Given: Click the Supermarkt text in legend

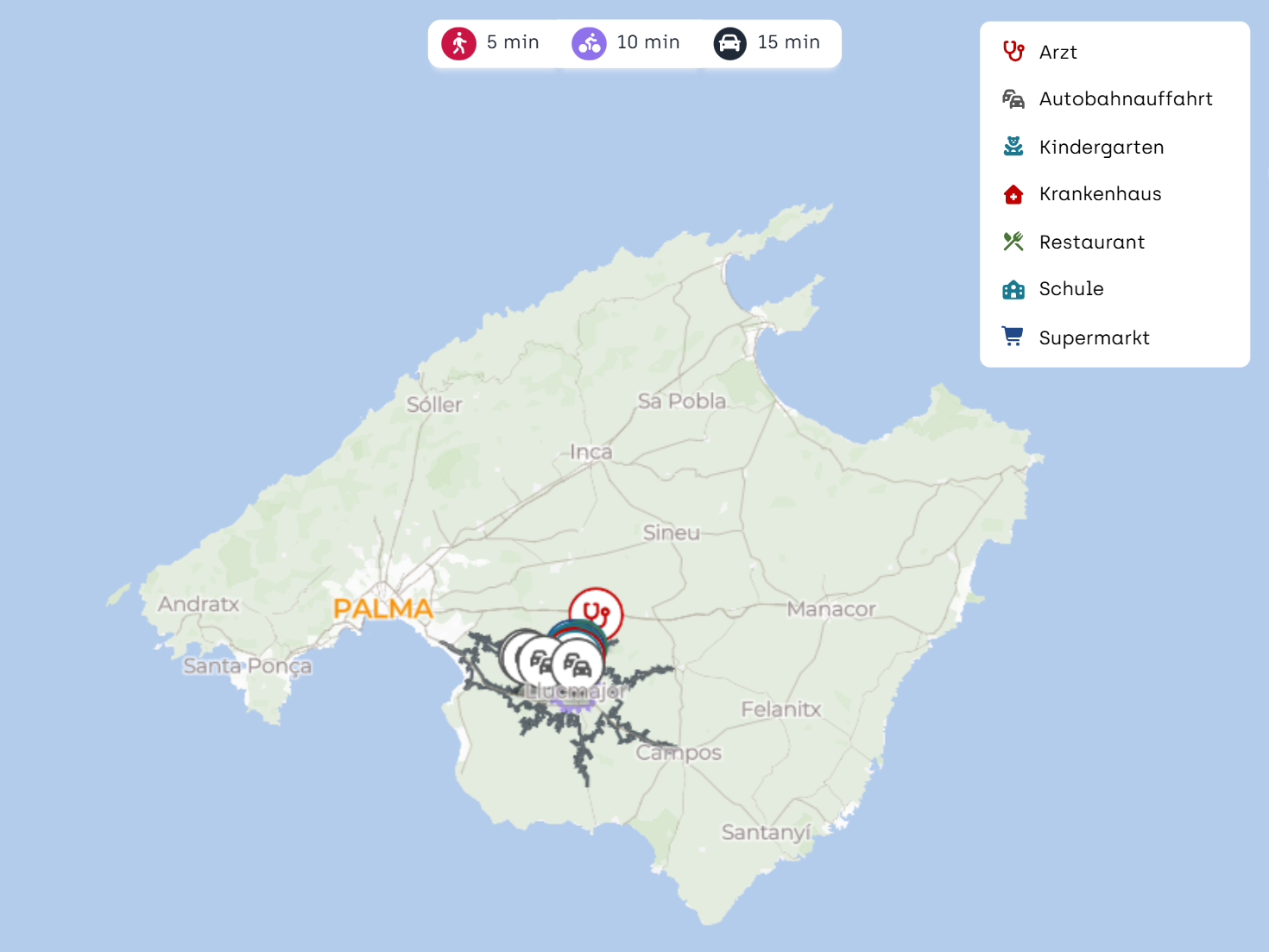Looking at the screenshot, I should pos(1094,338).
